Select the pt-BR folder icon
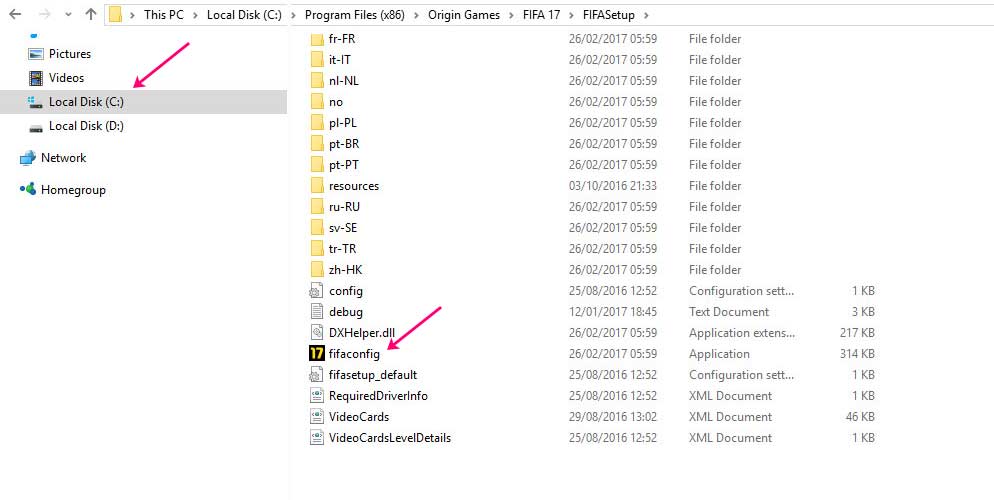The image size is (994, 500). [x=317, y=143]
